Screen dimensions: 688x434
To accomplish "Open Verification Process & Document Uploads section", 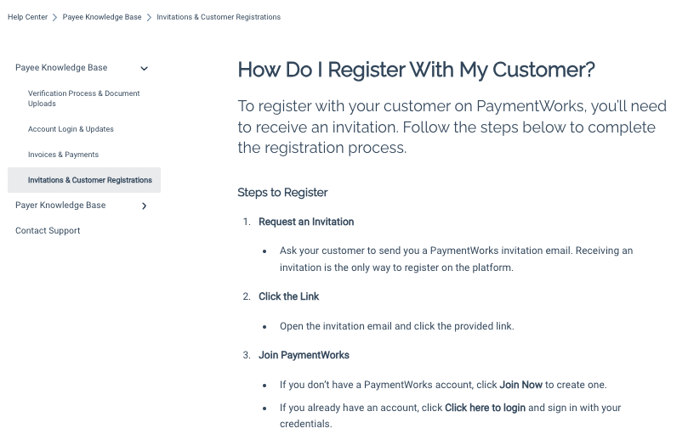I will [84, 98].
